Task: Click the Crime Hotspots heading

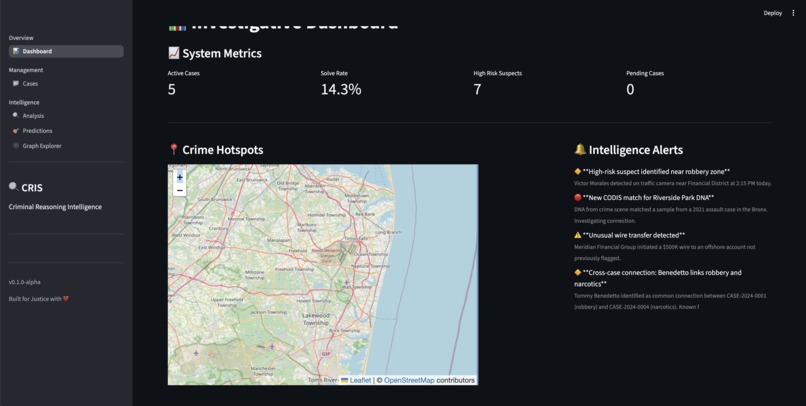Action: click(223, 150)
